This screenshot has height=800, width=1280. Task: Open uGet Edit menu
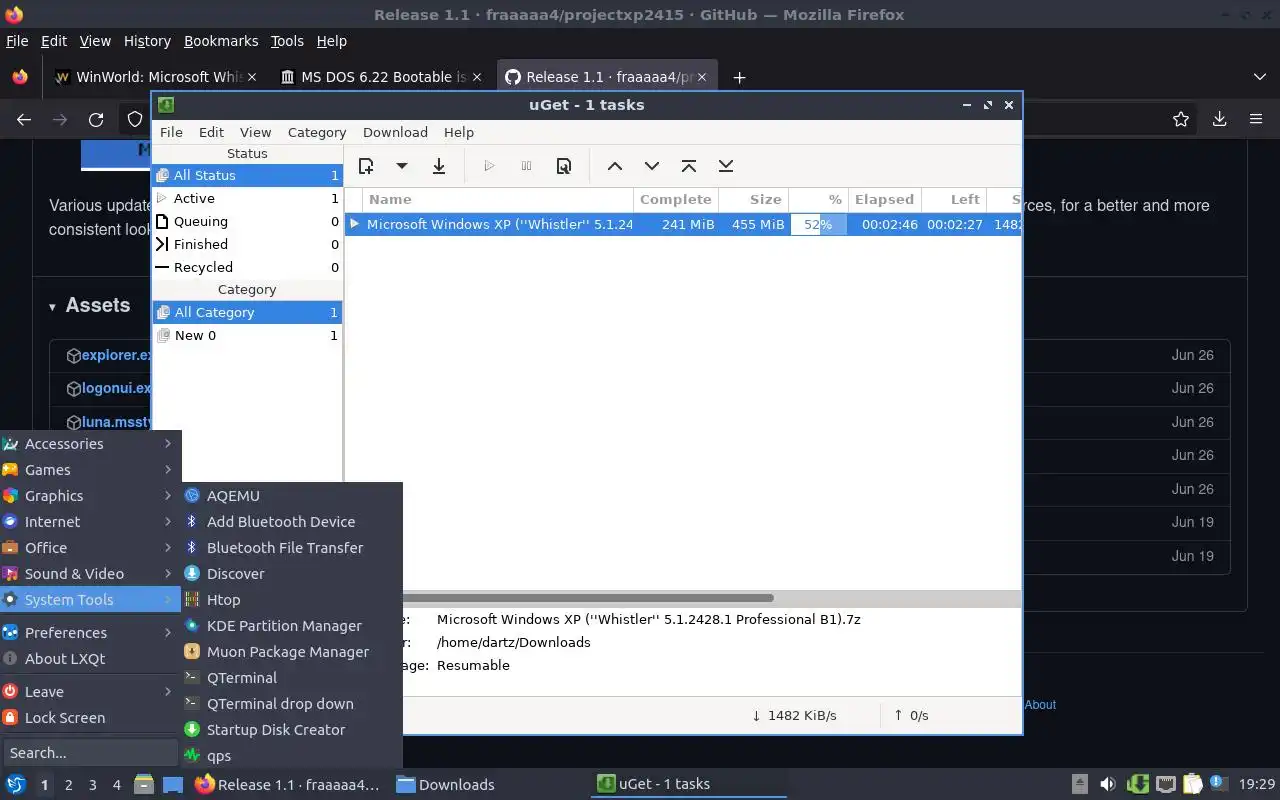tap(211, 132)
